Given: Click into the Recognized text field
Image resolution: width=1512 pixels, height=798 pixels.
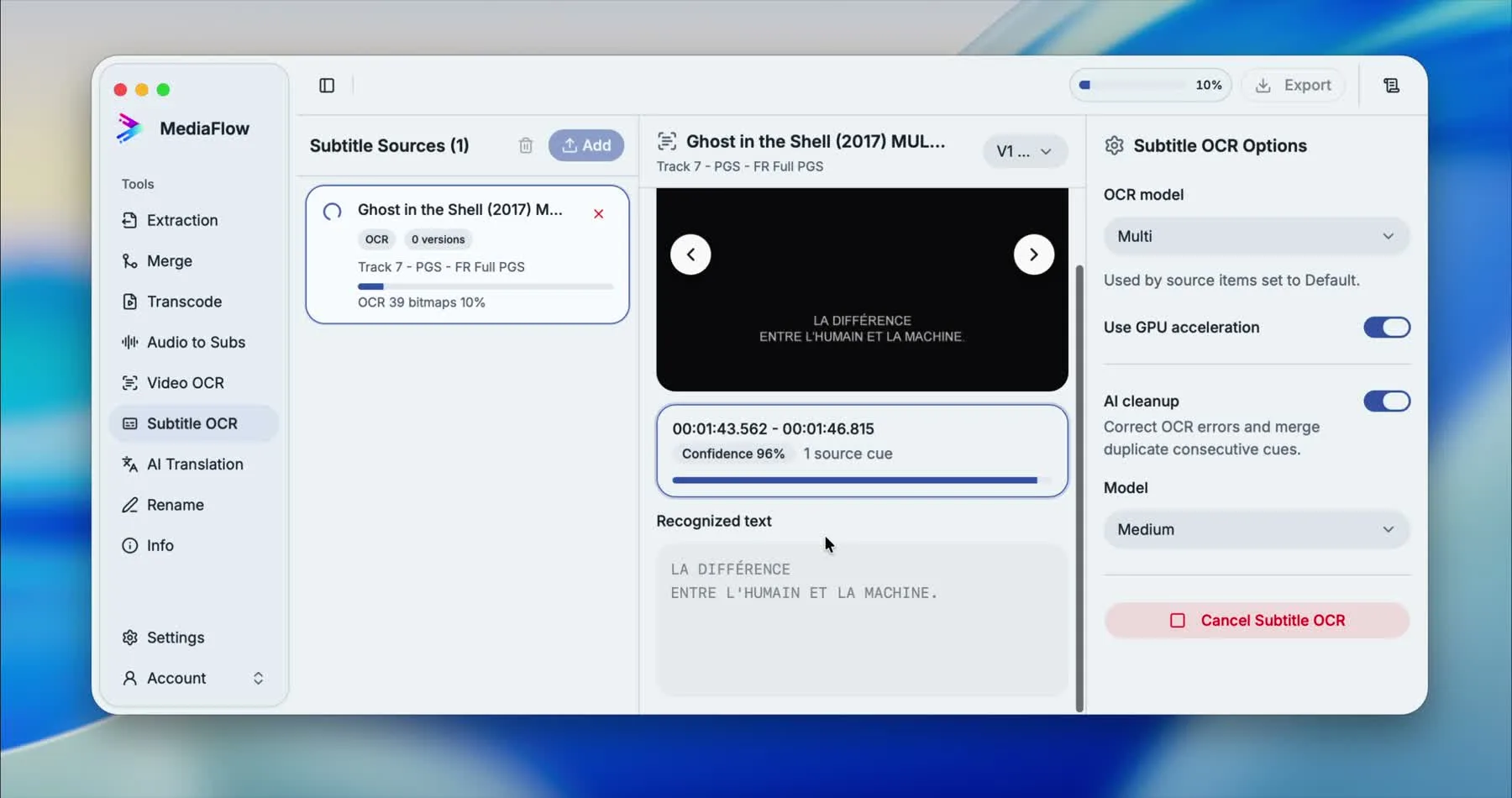Looking at the screenshot, I should pos(862,621).
